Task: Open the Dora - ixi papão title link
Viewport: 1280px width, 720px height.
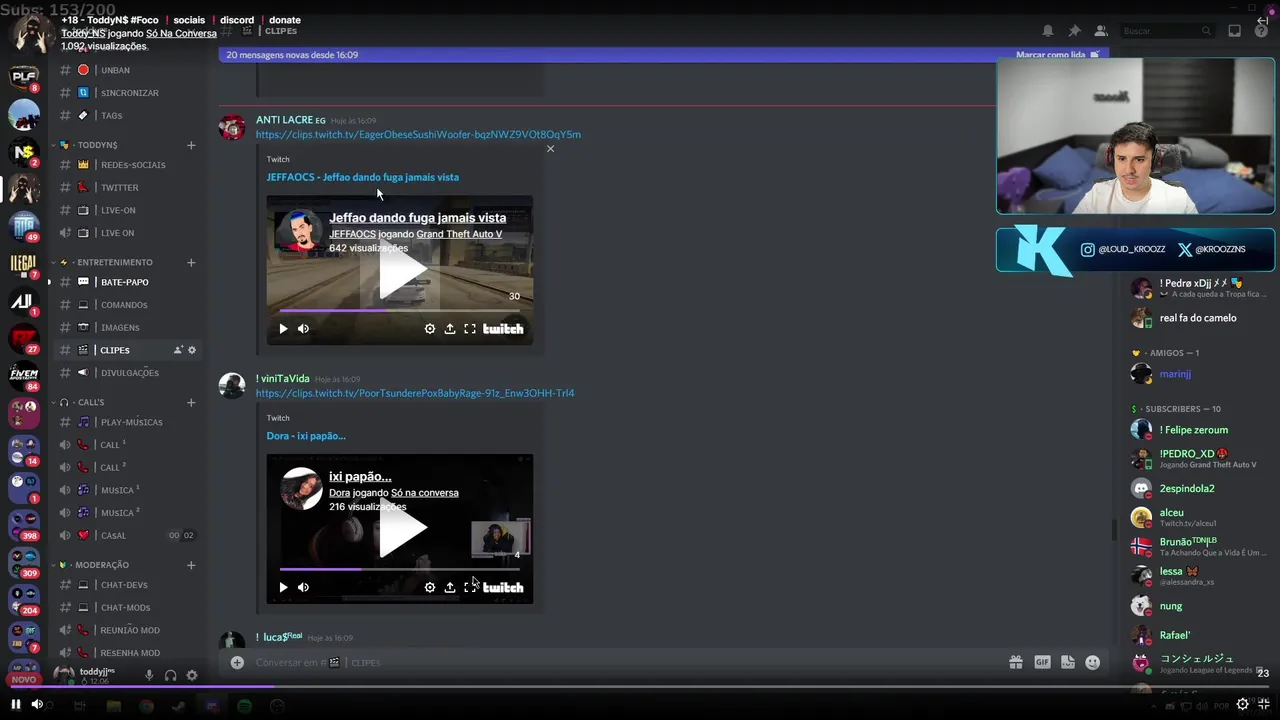Action: [x=306, y=436]
